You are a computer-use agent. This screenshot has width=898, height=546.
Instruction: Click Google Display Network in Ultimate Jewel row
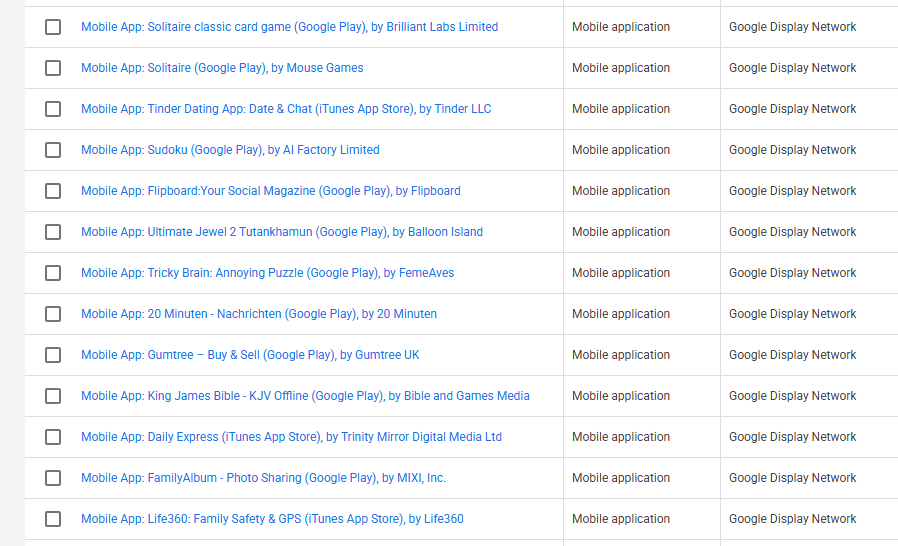792,232
